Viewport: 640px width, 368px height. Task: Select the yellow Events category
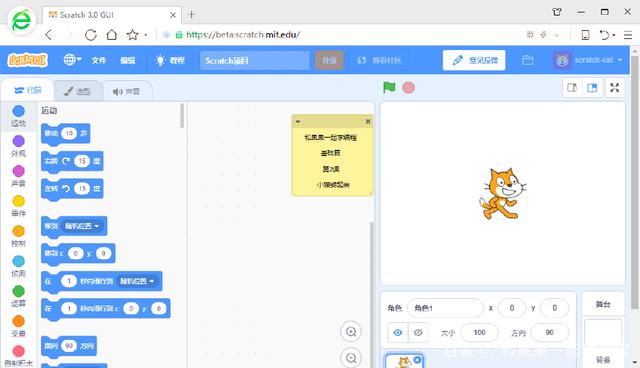pos(18,206)
